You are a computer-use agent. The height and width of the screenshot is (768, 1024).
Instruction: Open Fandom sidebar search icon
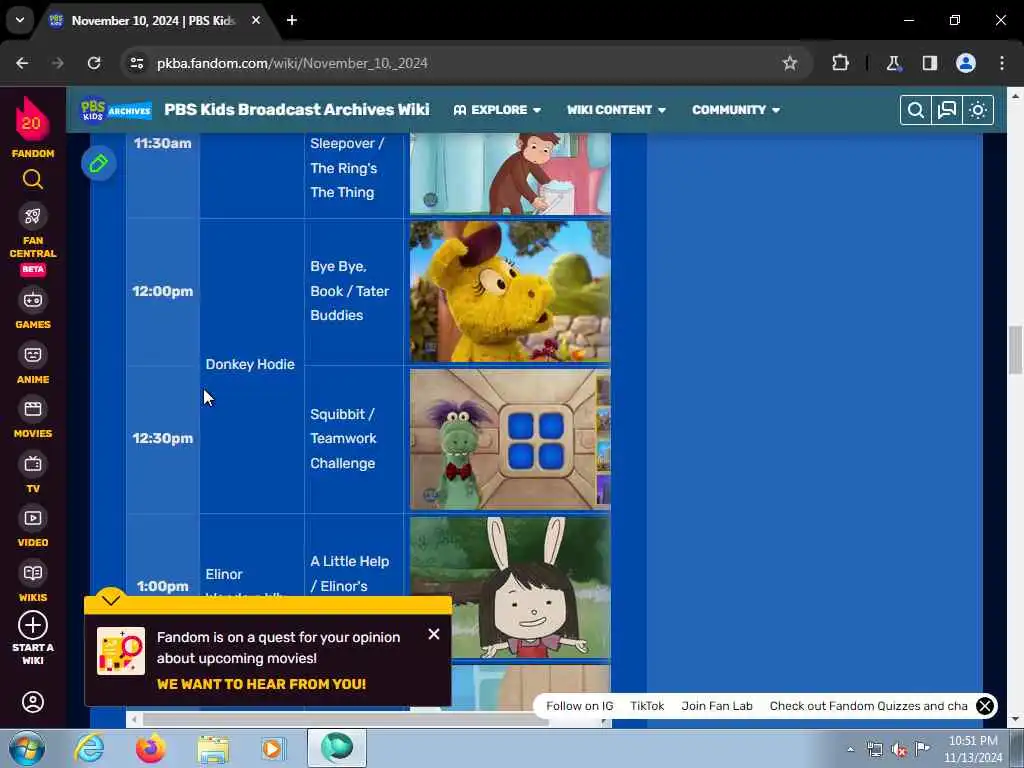point(33,179)
